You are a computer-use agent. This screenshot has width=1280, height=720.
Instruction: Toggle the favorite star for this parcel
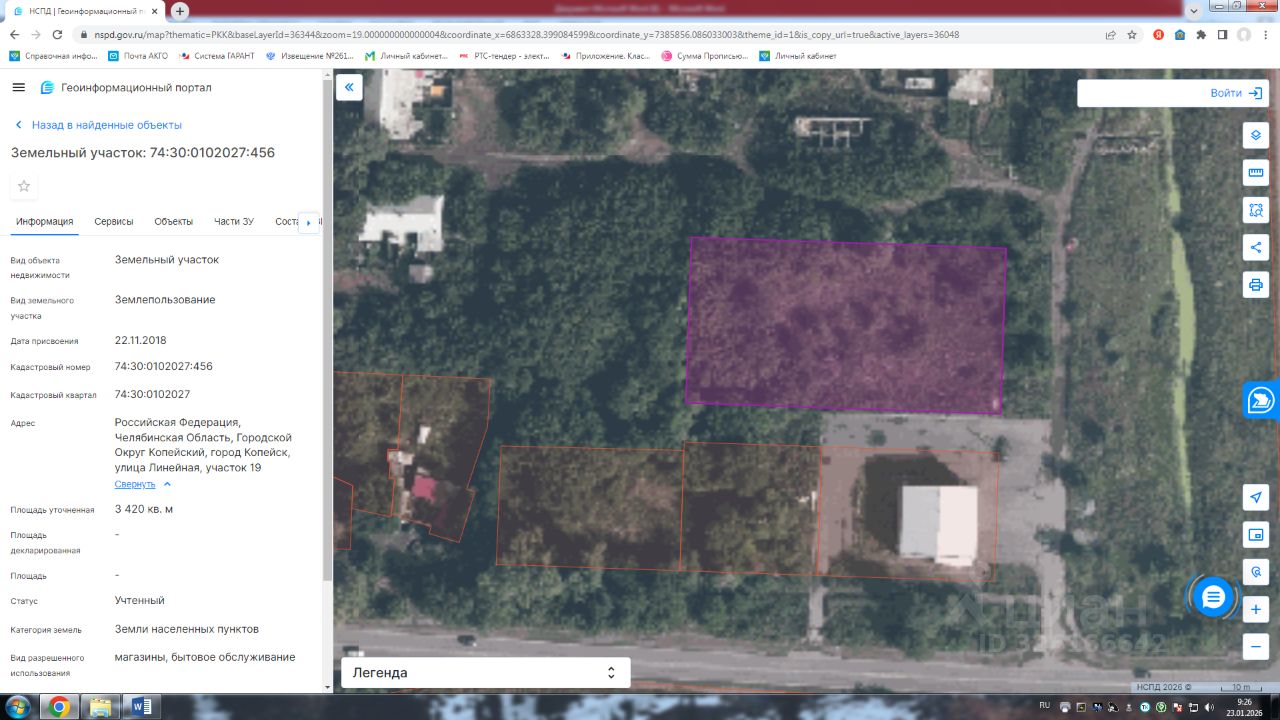(24, 186)
